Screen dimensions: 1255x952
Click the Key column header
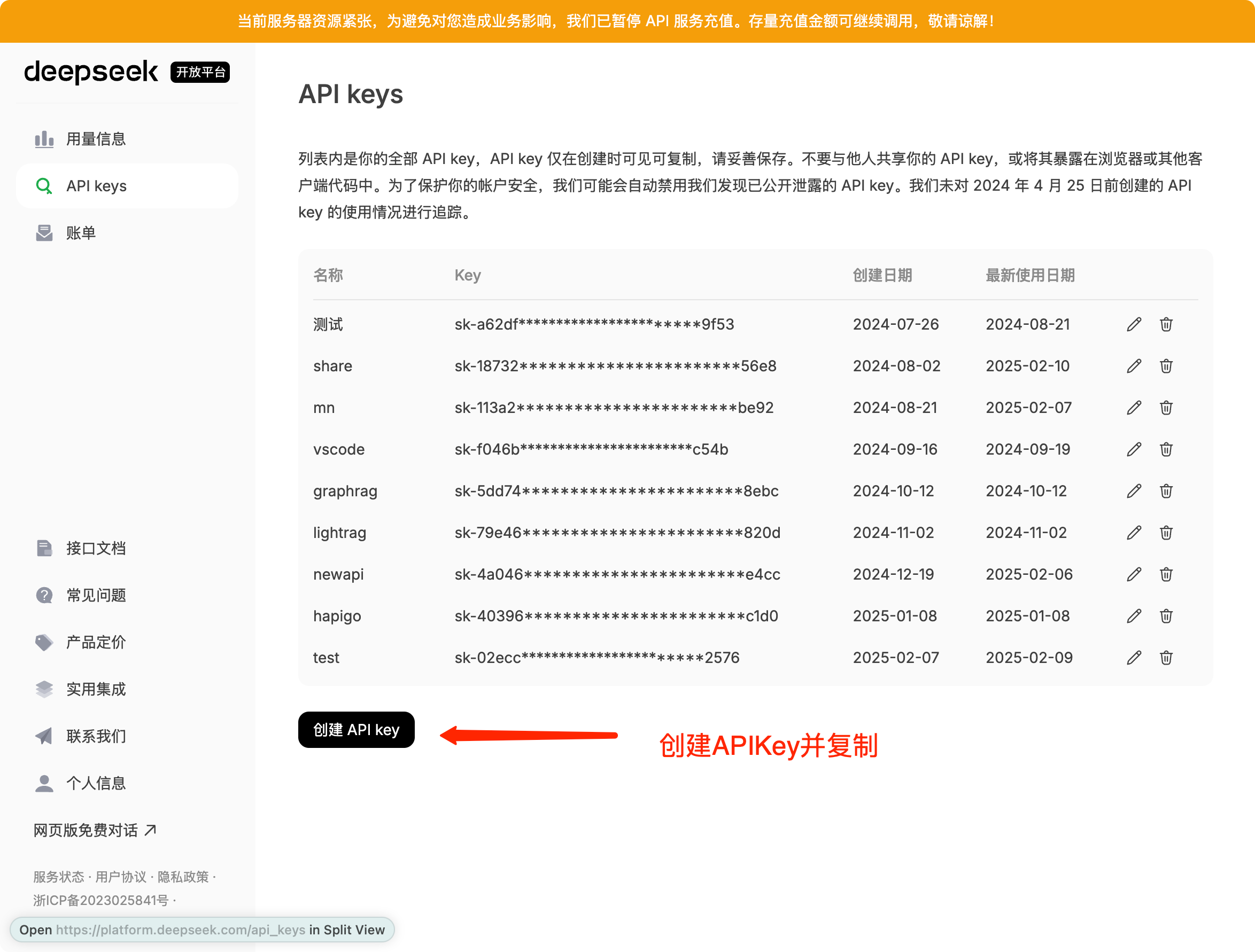[x=468, y=276]
